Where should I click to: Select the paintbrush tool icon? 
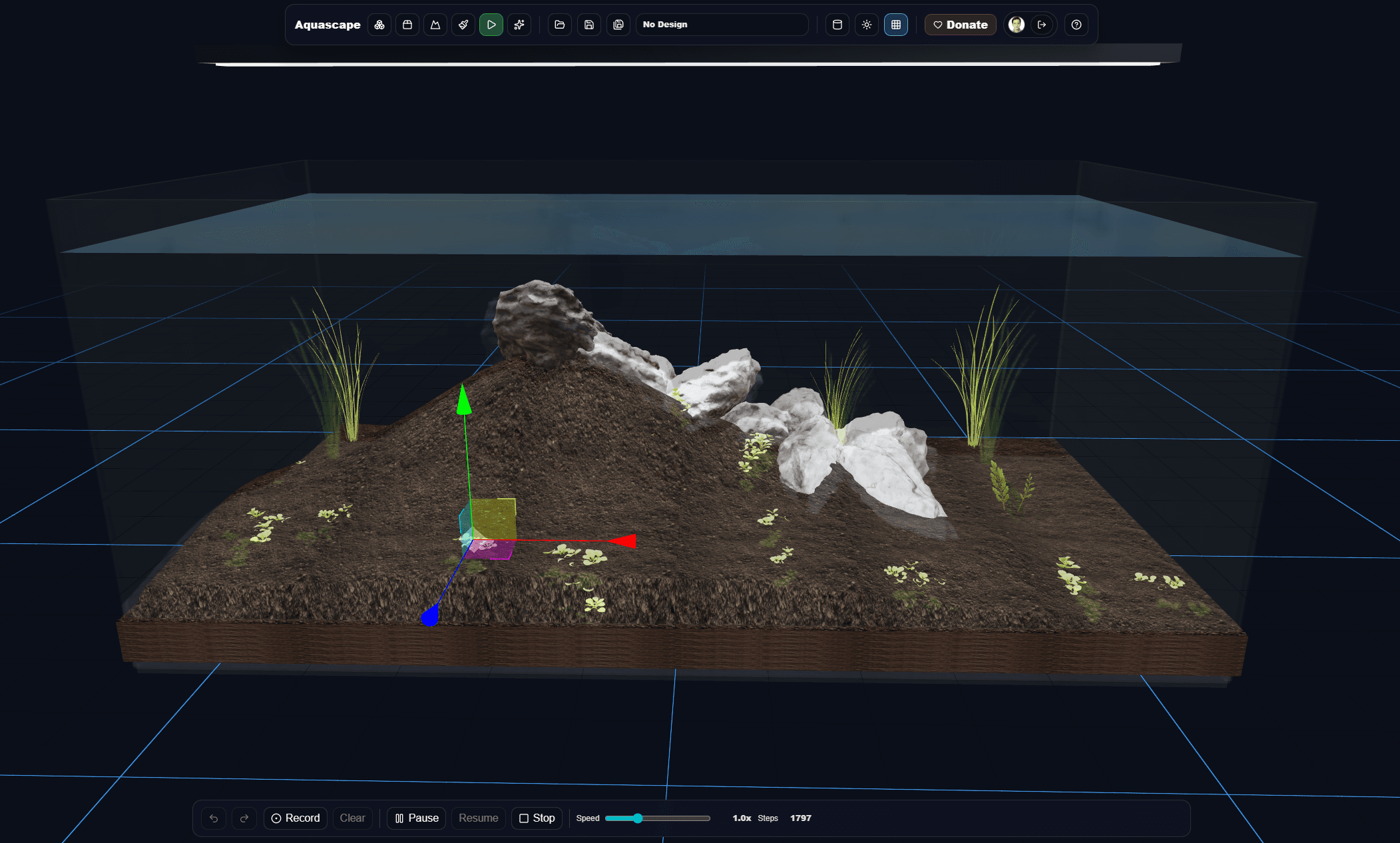pyautogui.click(x=463, y=25)
